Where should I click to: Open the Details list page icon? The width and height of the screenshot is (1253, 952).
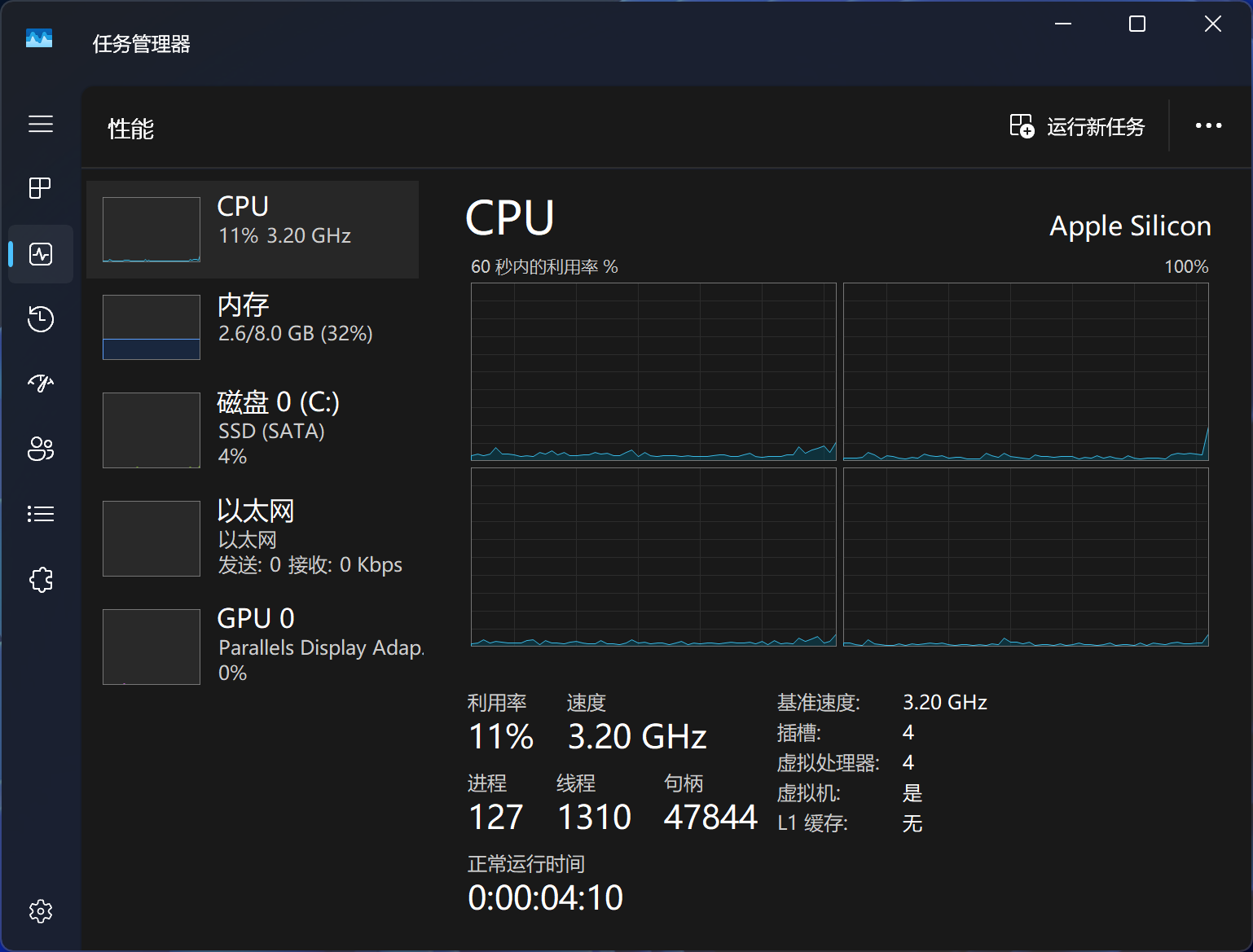coord(41,514)
